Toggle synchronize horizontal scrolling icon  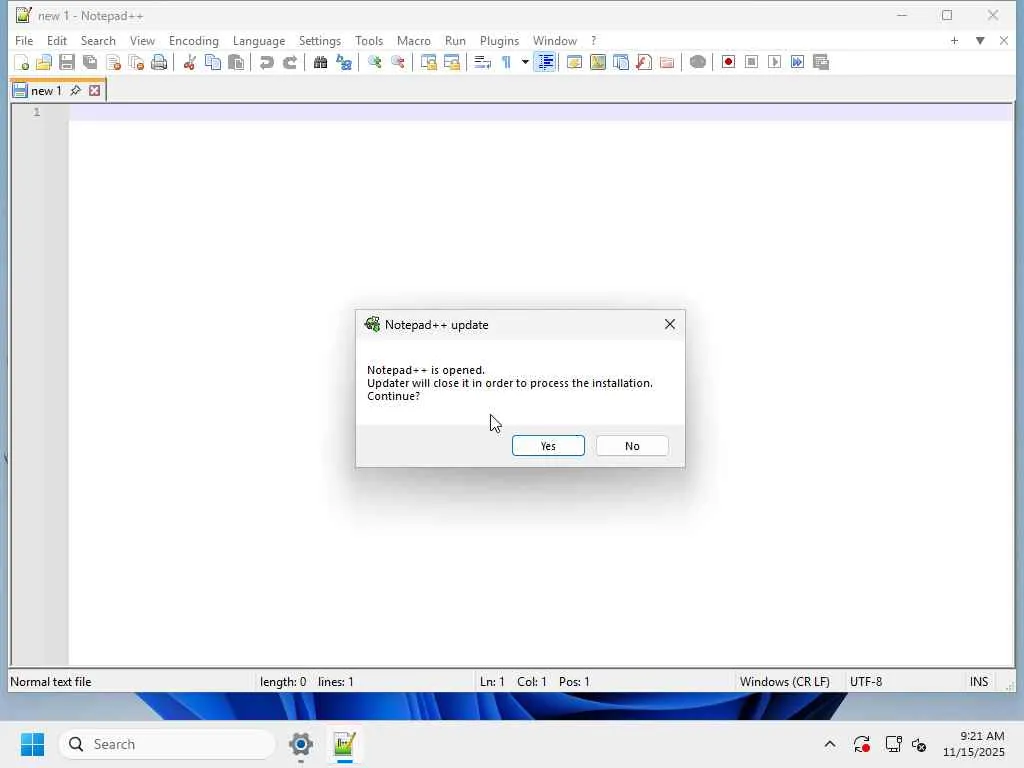(x=452, y=63)
